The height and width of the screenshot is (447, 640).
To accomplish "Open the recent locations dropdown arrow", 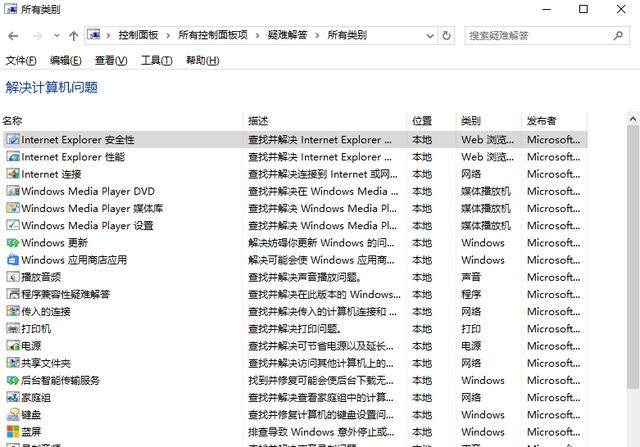I will click(57, 36).
